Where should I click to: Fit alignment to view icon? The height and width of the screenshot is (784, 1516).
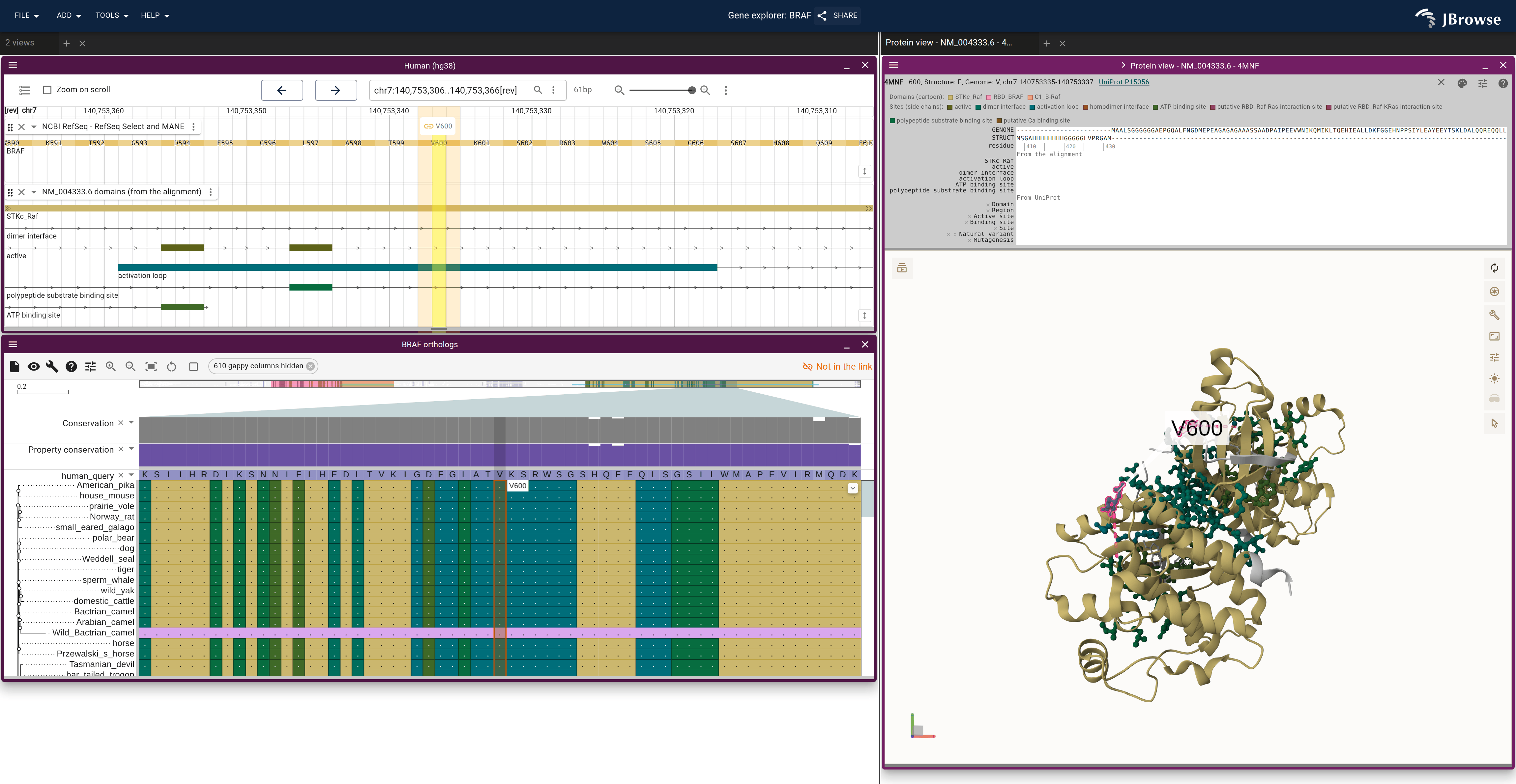click(151, 366)
